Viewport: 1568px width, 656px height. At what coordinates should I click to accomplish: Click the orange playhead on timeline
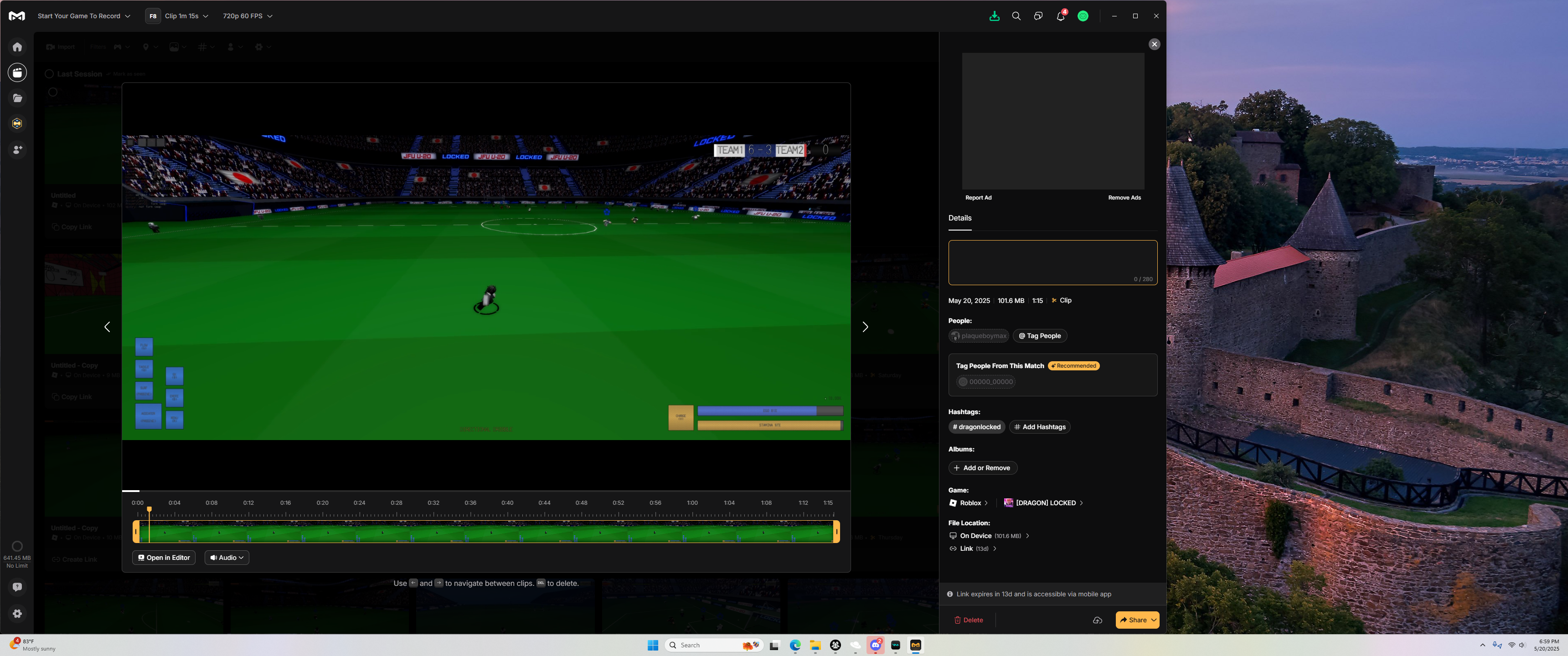[149, 509]
